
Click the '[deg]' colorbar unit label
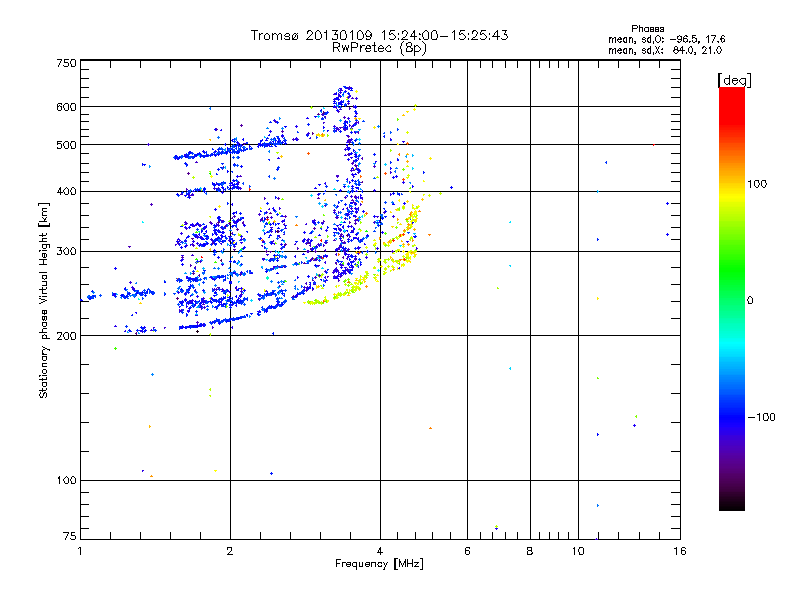[734, 80]
